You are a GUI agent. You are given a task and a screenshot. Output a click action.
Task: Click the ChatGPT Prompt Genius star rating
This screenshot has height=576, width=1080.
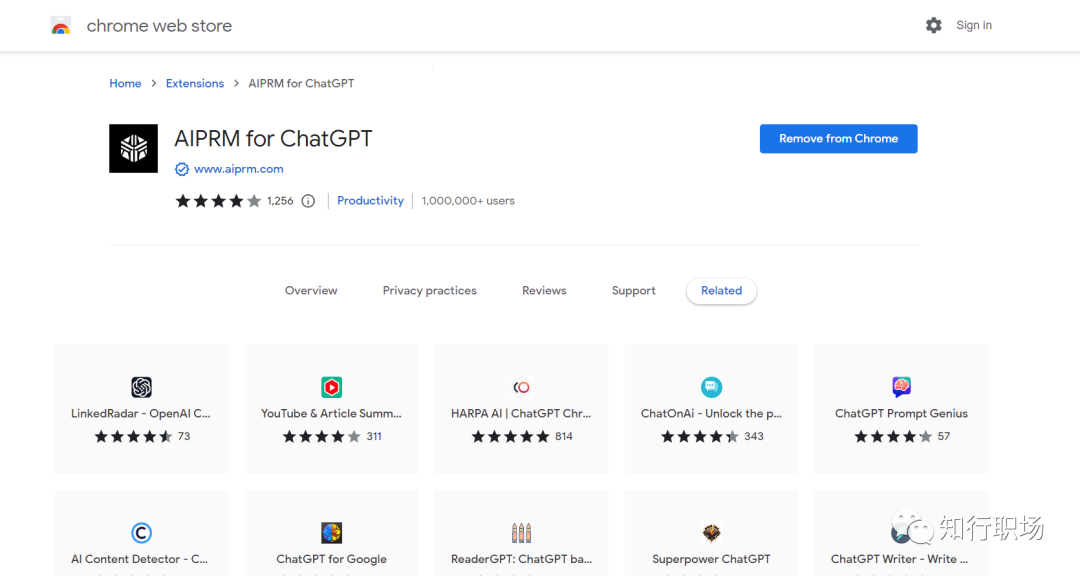tap(893, 437)
